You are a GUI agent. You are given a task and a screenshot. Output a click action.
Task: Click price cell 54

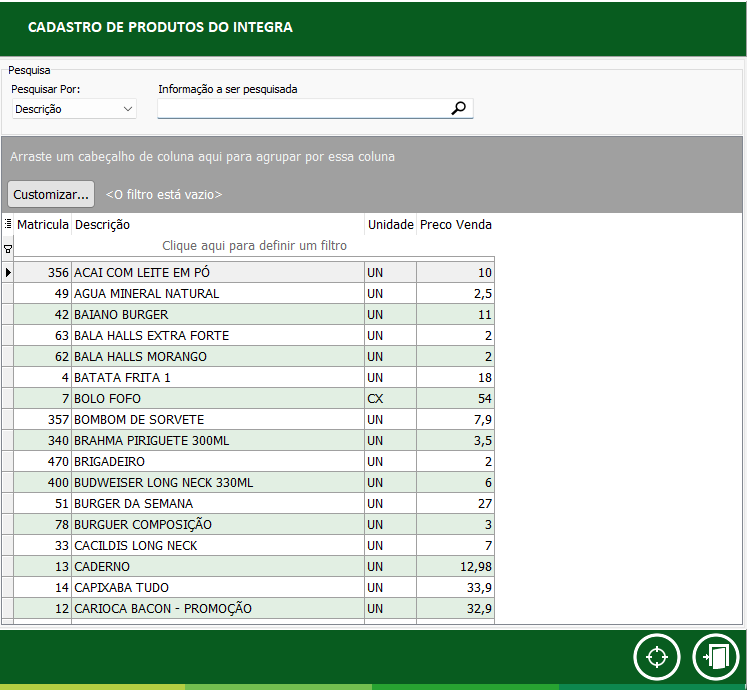point(455,398)
